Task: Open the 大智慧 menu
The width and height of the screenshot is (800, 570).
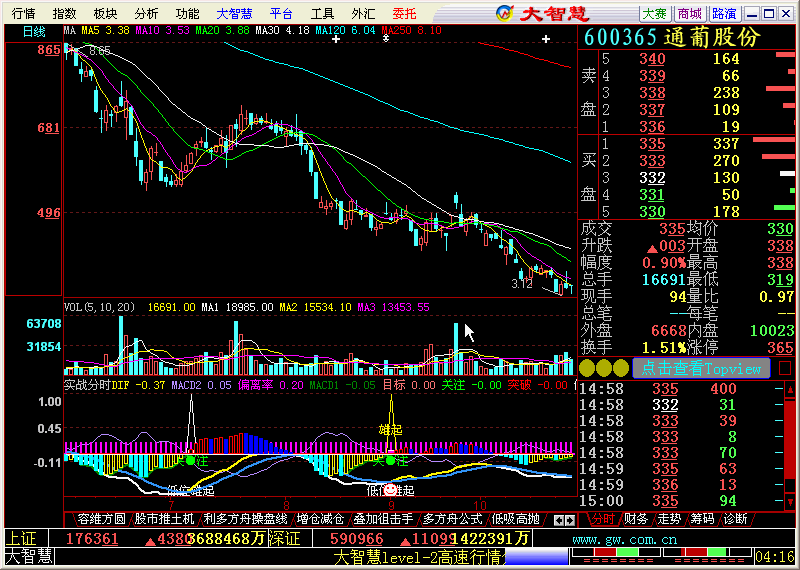Action: (x=234, y=13)
